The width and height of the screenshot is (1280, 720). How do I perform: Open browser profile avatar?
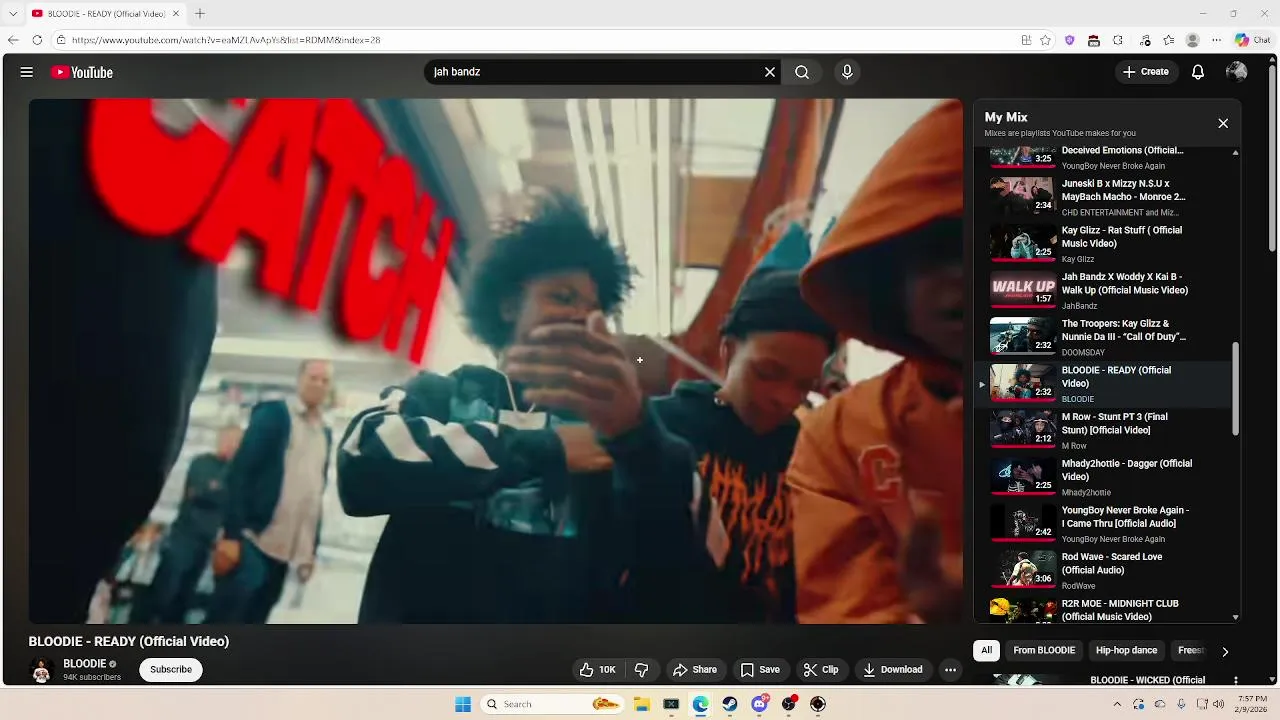(x=1192, y=40)
